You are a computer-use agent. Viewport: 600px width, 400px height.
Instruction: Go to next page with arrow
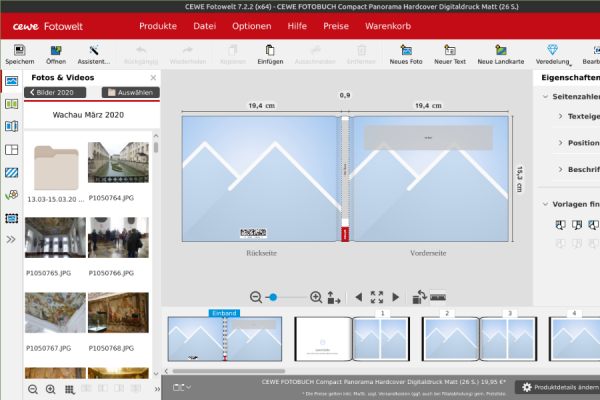pos(396,297)
